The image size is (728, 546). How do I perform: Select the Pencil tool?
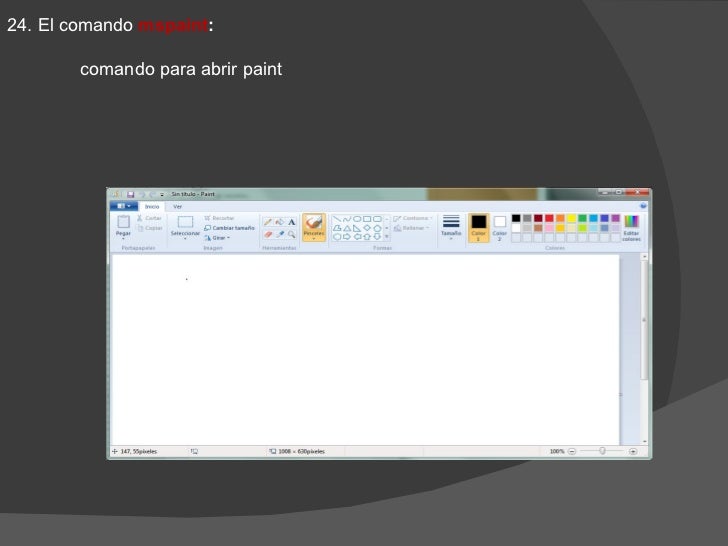[x=268, y=222]
